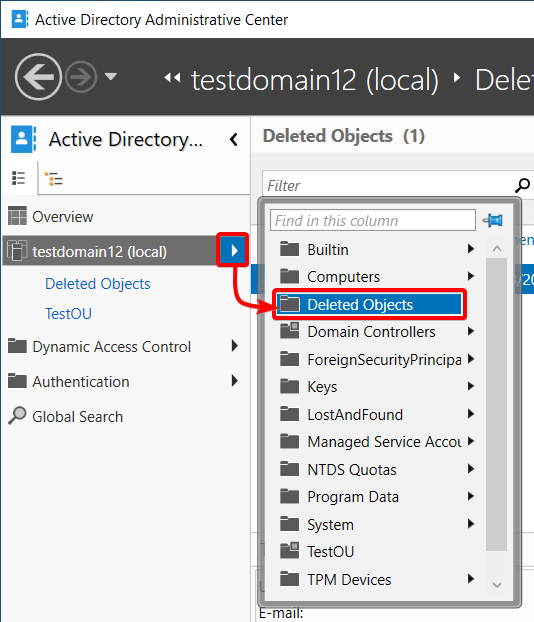This screenshot has height=622, width=534.
Task: Expand the Computers submenu arrow
Action: pyautogui.click(x=471, y=276)
